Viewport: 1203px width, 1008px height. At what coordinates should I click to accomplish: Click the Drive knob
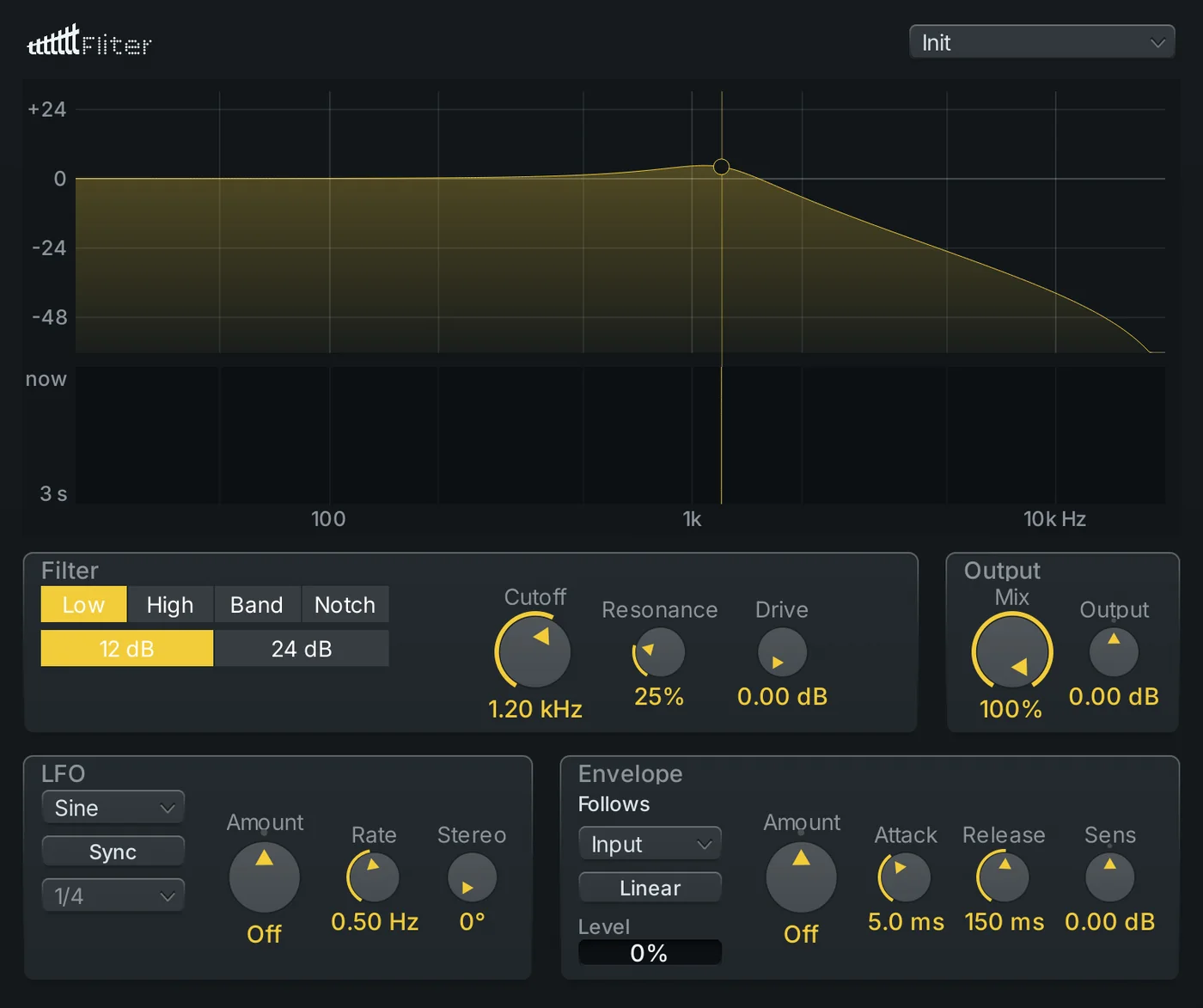782,652
